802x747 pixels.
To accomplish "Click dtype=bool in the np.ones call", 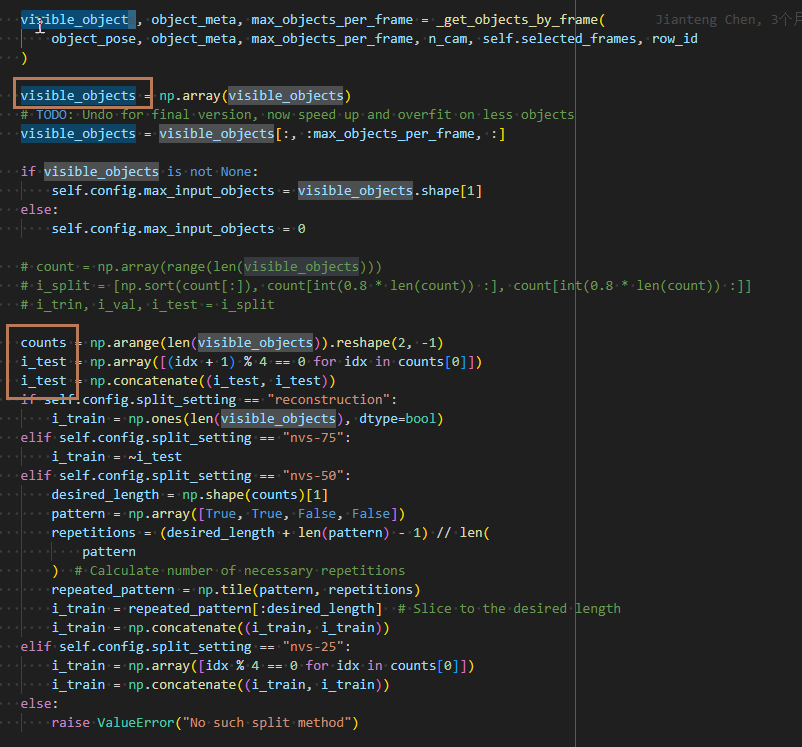I will point(397,419).
